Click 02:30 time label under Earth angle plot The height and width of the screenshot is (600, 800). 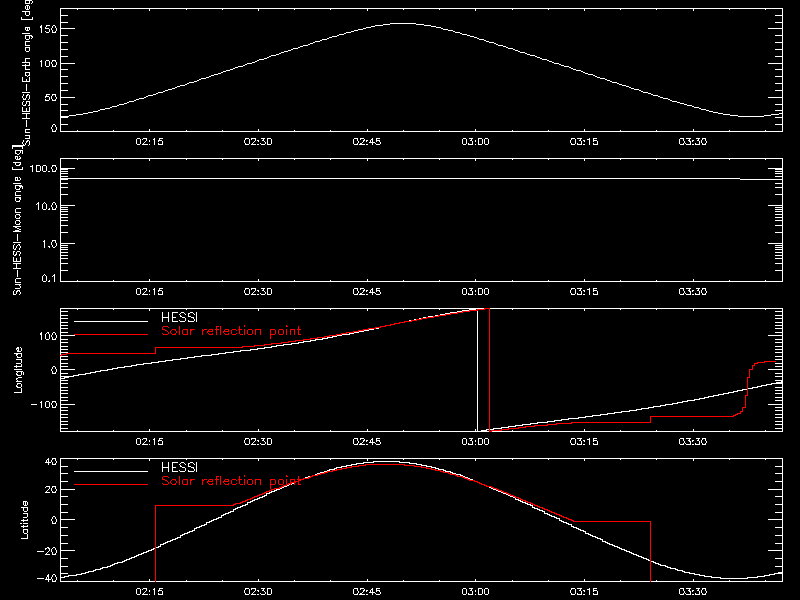point(258,142)
